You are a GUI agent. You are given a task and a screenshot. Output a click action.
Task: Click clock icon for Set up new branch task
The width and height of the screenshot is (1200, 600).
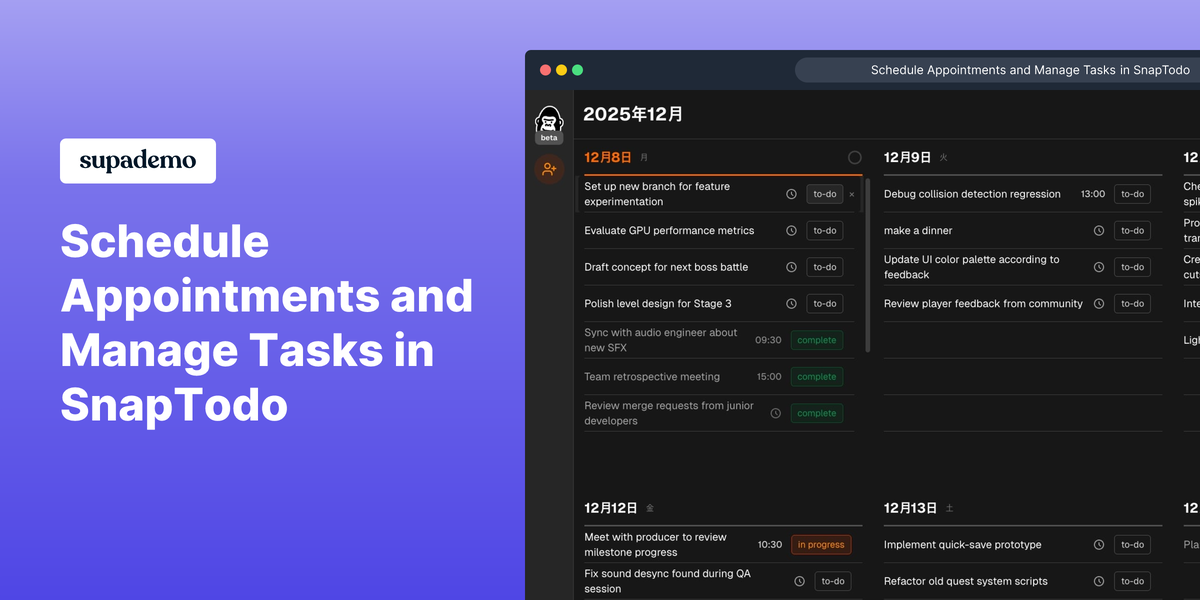click(x=791, y=194)
